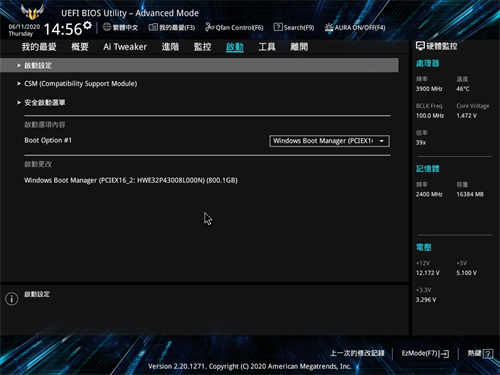Click the 2400 MHz memory frequency value
The height and width of the screenshot is (375, 500).
pyautogui.click(x=429, y=194)
